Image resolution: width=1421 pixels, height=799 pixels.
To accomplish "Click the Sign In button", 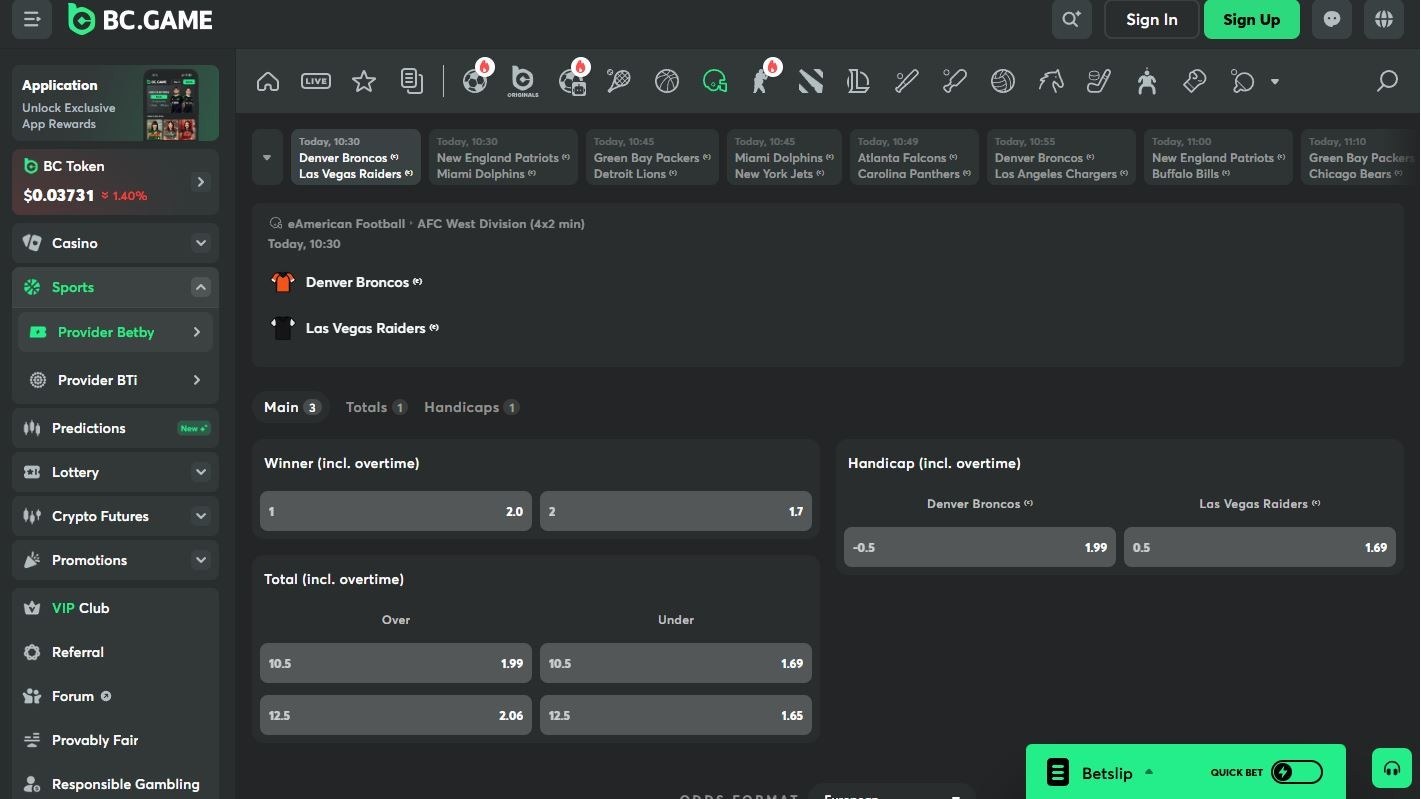I will [1151, 19].
